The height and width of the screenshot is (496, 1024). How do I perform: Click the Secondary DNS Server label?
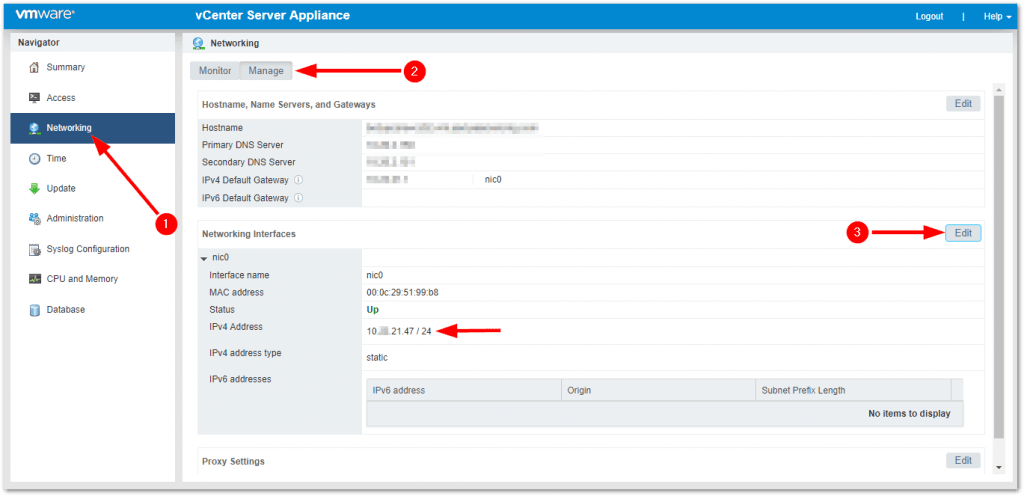[248, 162]
